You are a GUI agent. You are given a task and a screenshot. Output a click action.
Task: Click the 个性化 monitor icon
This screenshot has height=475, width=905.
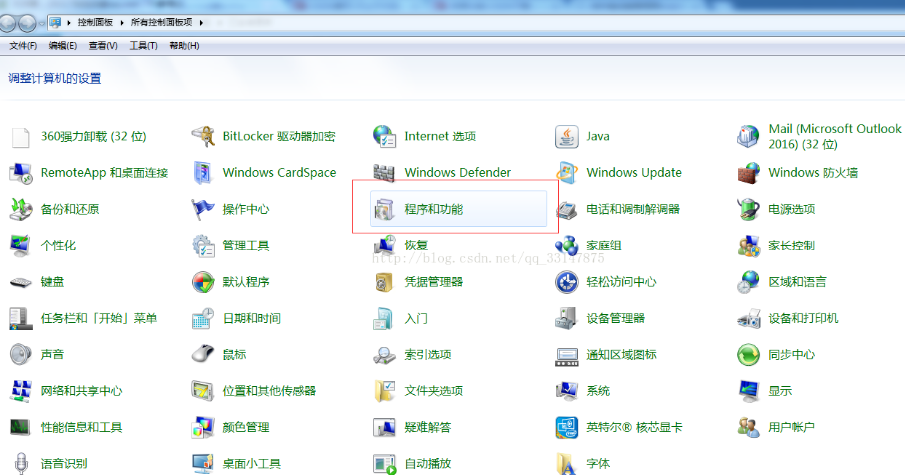click(20, 245)
